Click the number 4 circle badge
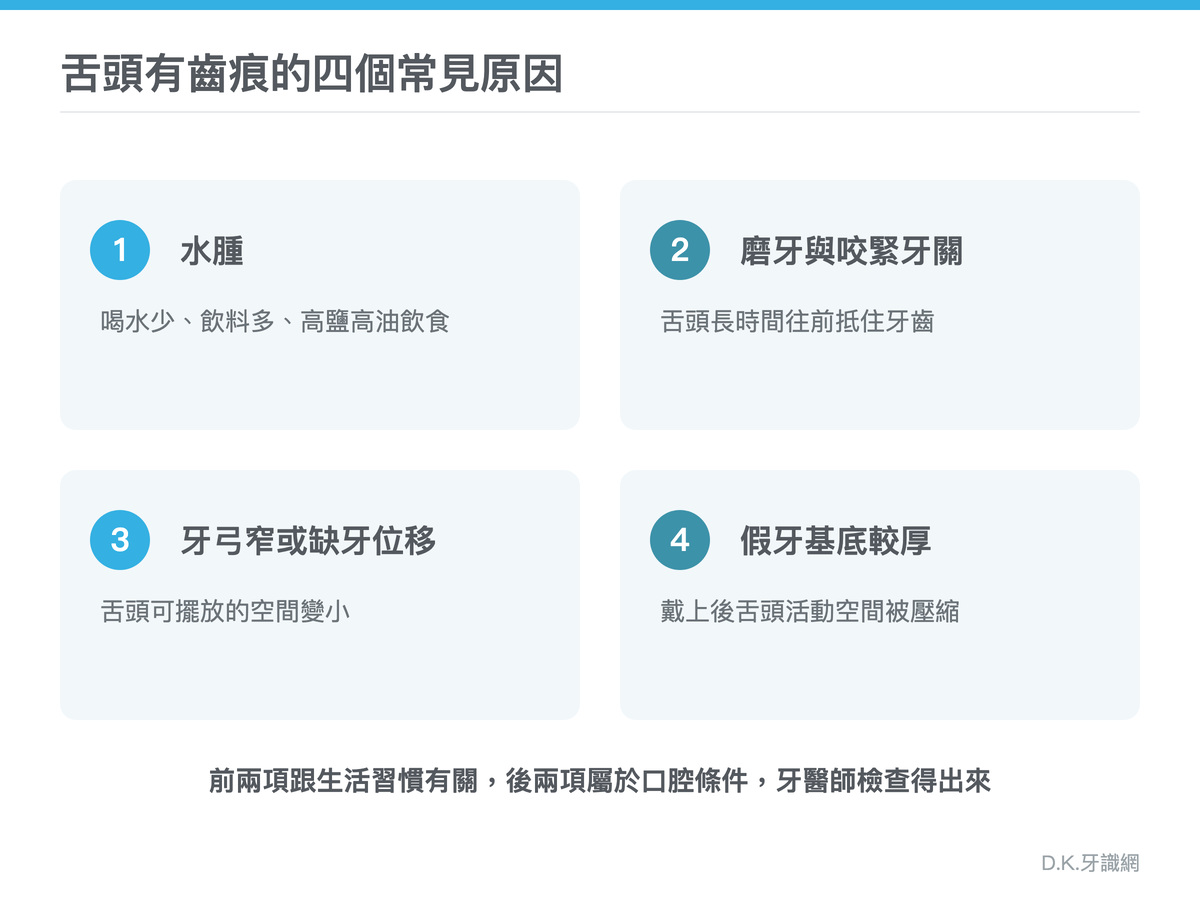 coord(680,540)
